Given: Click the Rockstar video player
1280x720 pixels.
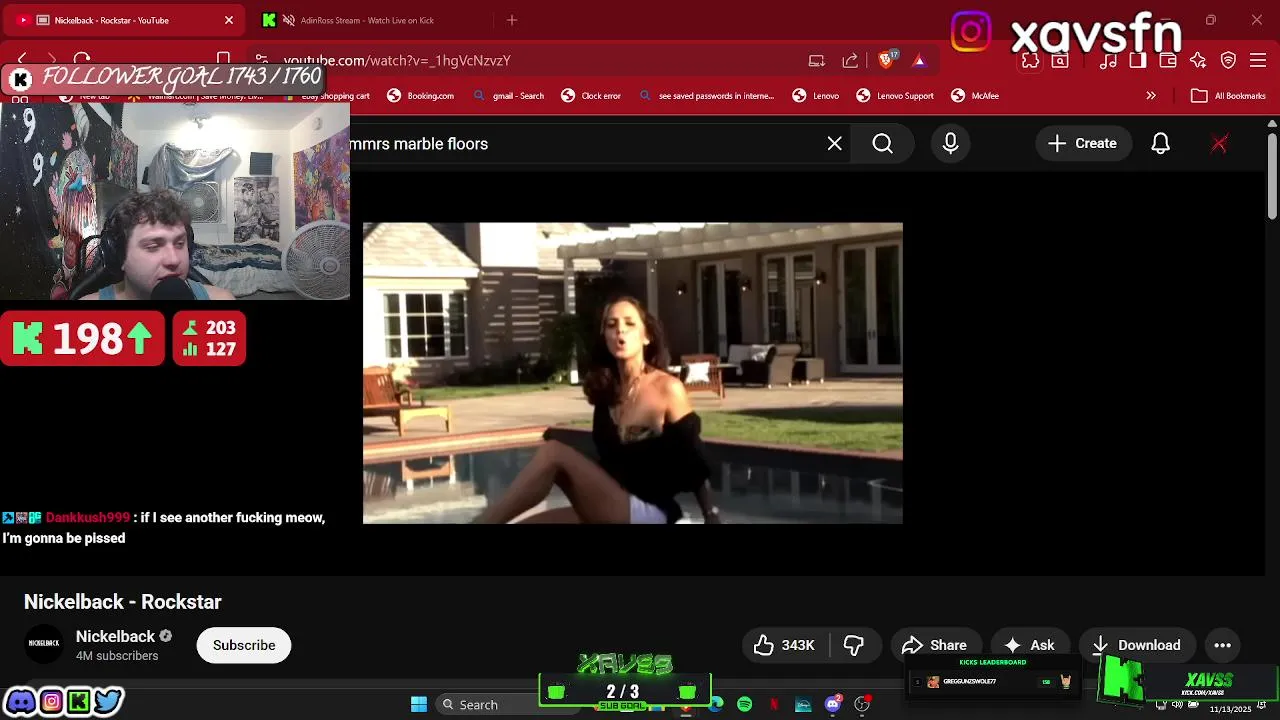Looking at the screenshot, I should (633, 373).
